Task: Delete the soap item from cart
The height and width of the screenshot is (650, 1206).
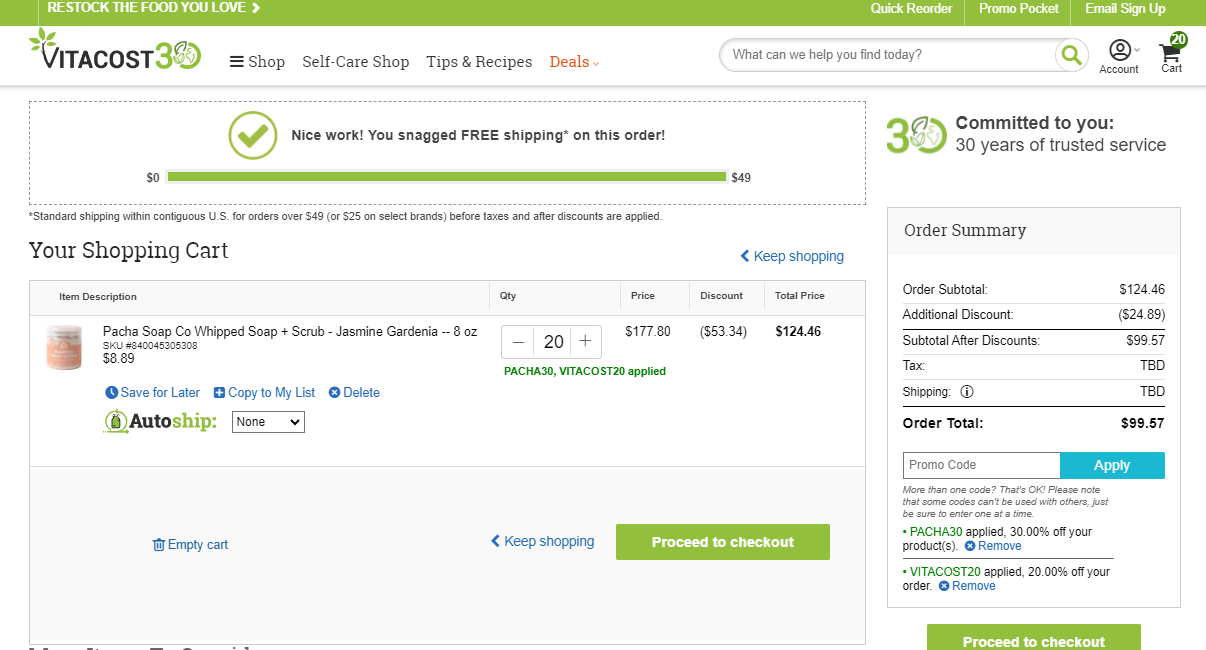Action: [354, 393]
